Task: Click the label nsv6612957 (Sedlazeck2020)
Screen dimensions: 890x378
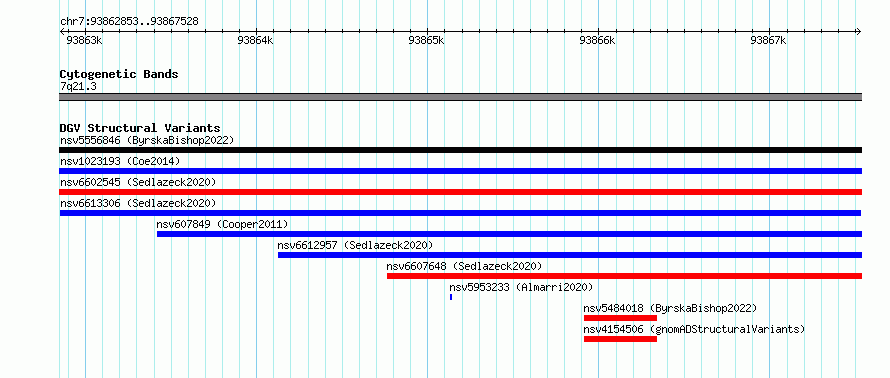Action: 355,245
